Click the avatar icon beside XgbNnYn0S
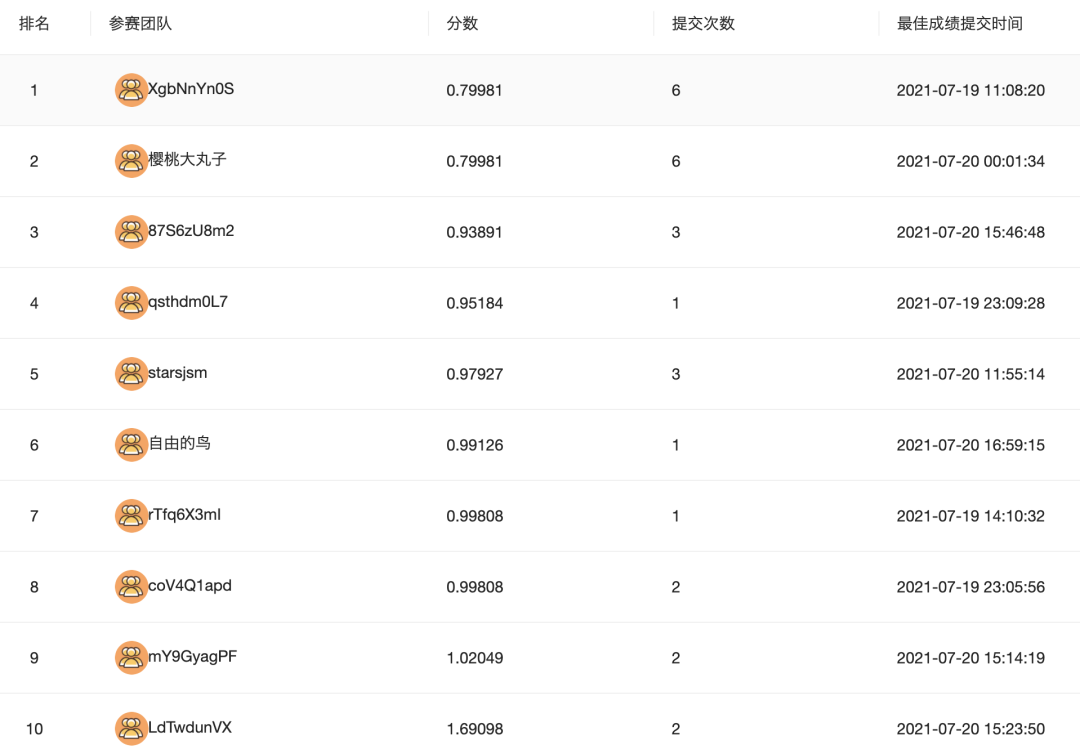The width and height of the screenshot is (1080, 749). (x=131, y=90)
